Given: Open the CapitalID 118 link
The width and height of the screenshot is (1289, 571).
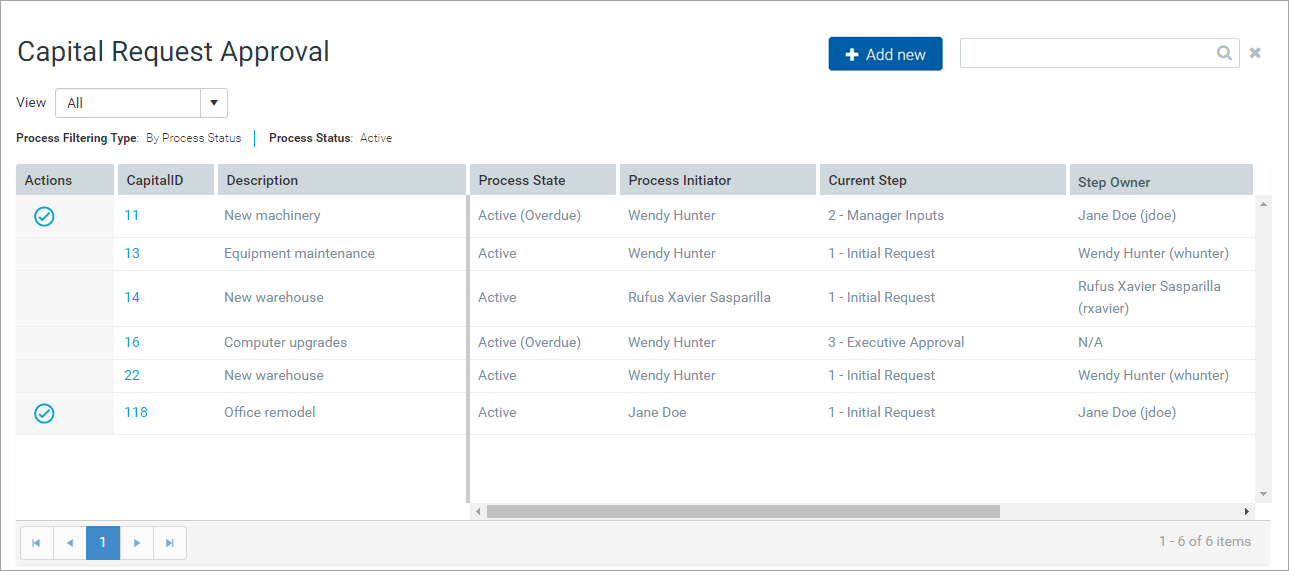Looking at the screenshot, I should point(136,412).
